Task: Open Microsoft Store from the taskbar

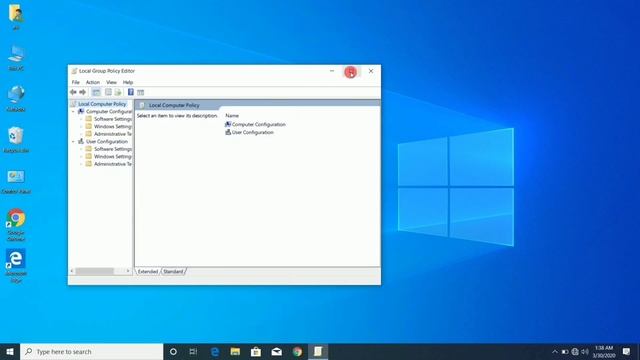Action: (256, 351)
